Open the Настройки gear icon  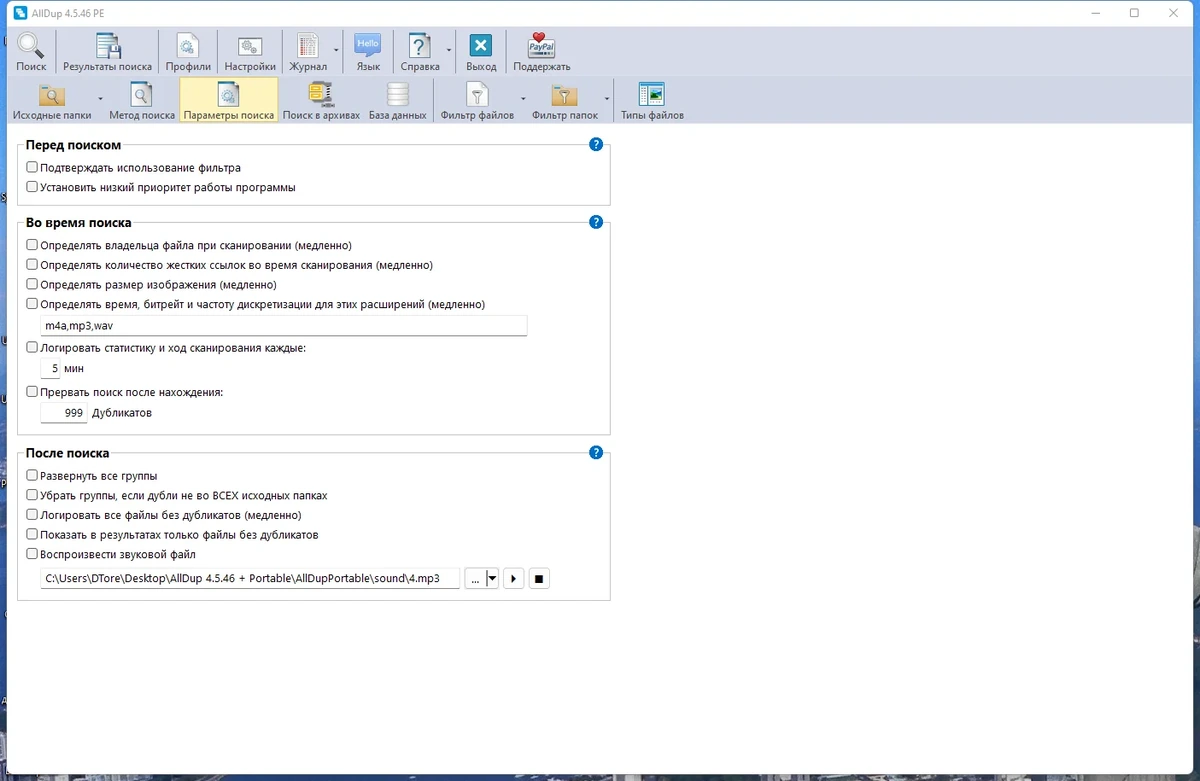coord(250,52)
